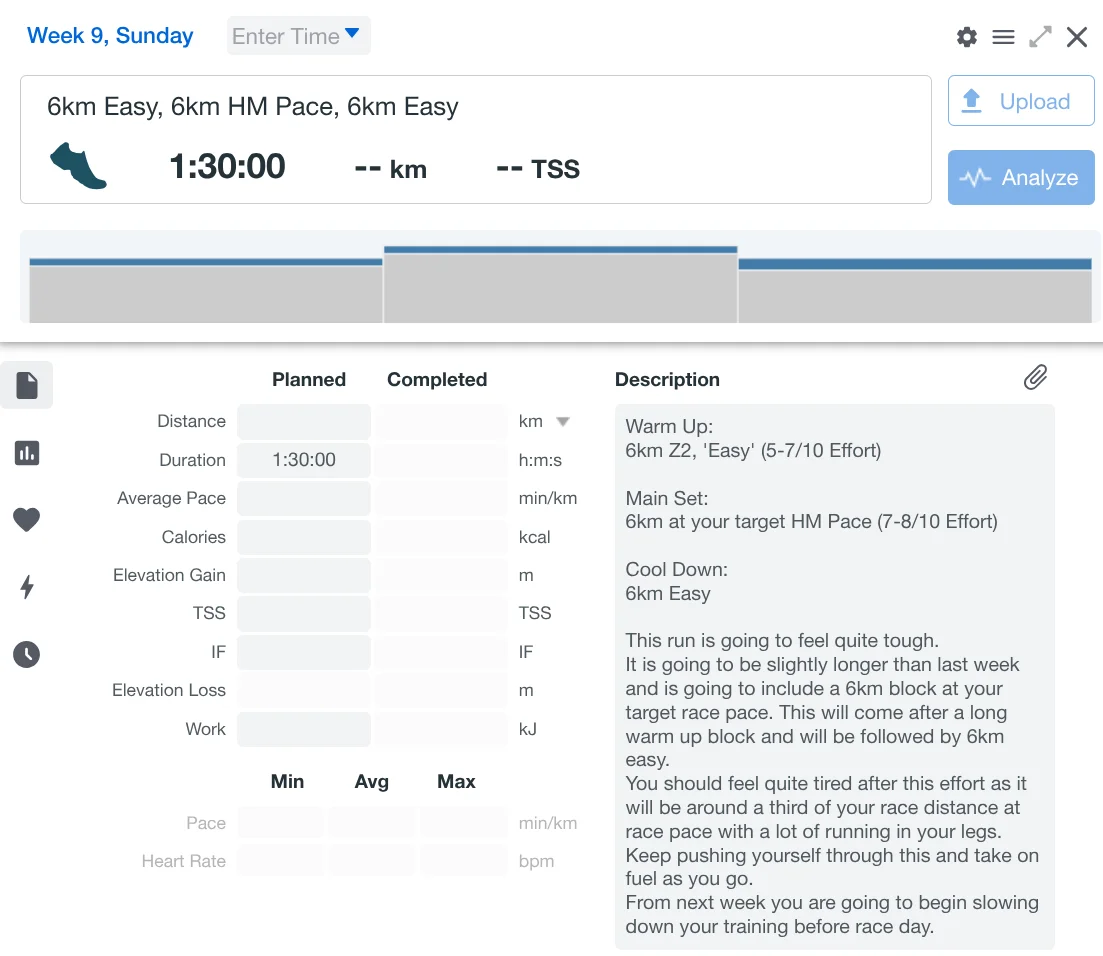Click the planned TSS input field

coord(304,614)
